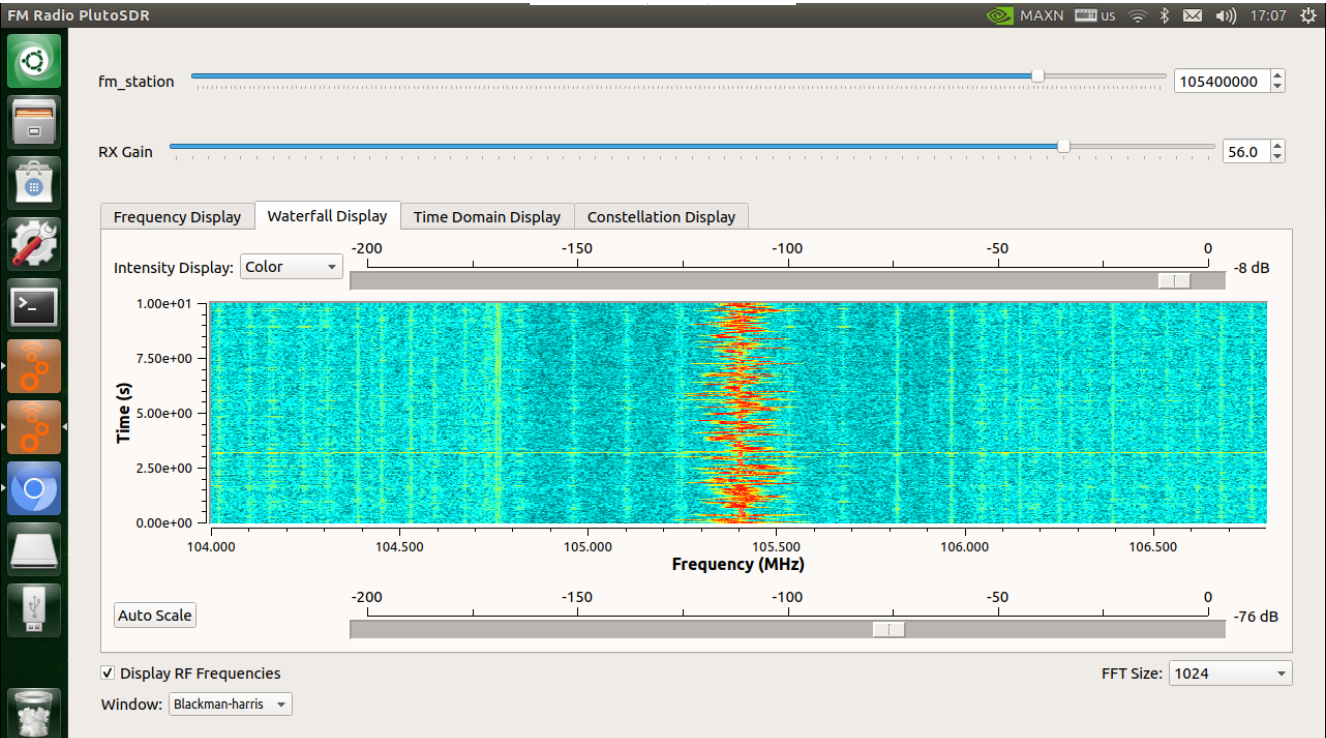
Task: Click the 105.000 frequency tick label
Action: (587, 547)
